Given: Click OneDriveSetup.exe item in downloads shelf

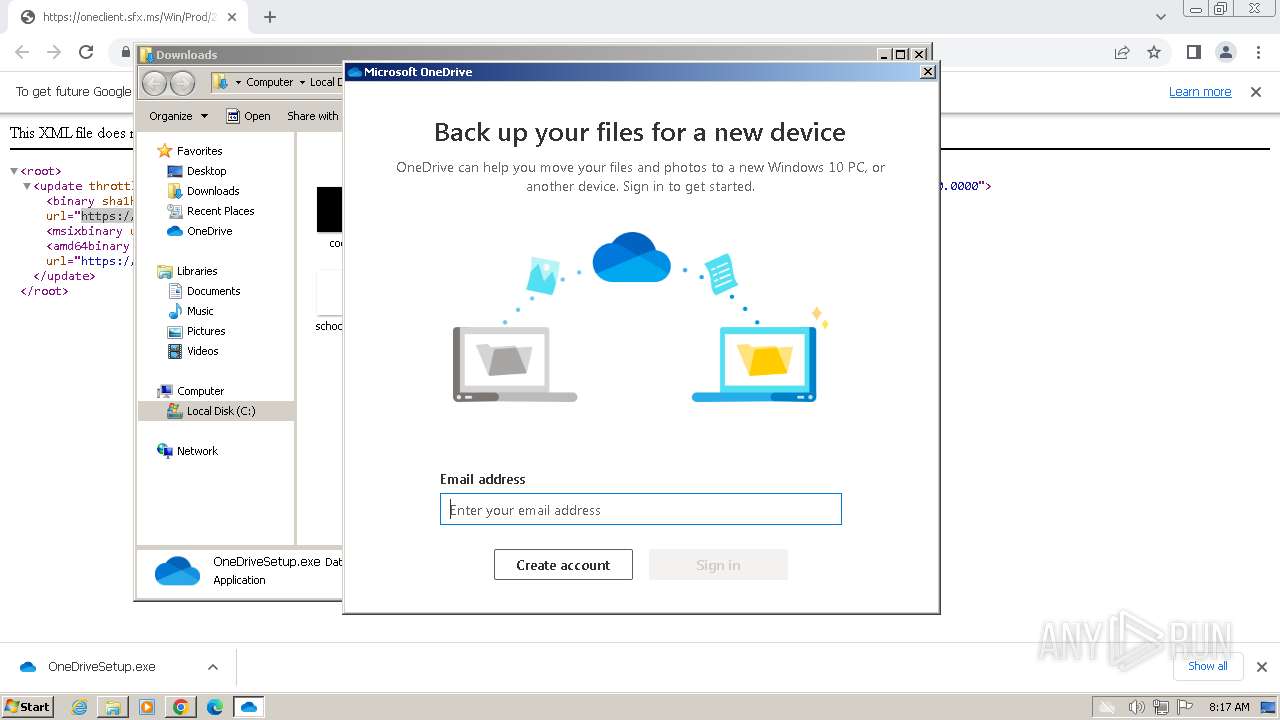Looking at the screenshot, I should point(101,667).
